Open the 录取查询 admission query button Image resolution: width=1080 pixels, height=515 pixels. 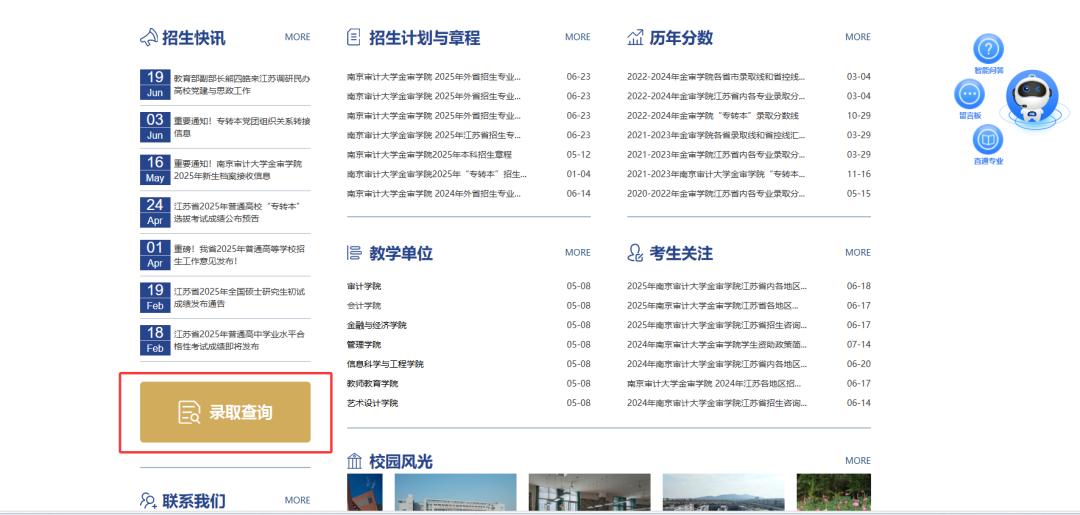coord(225,412)
